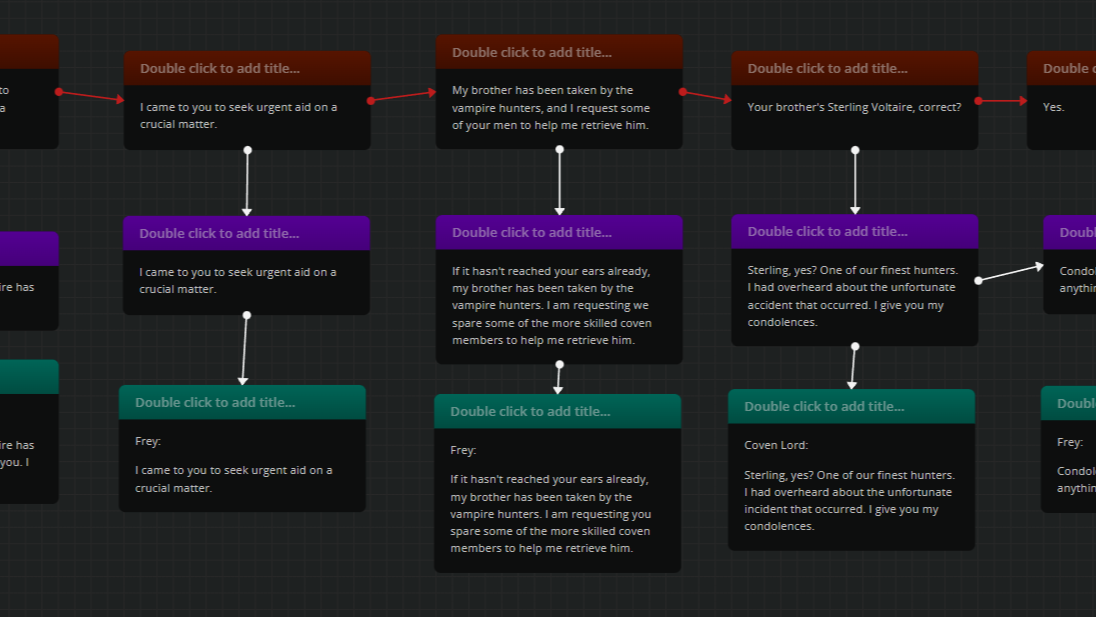Select red node 'Your brother's Sterling Voltaire, correct?'

point(854,107)
